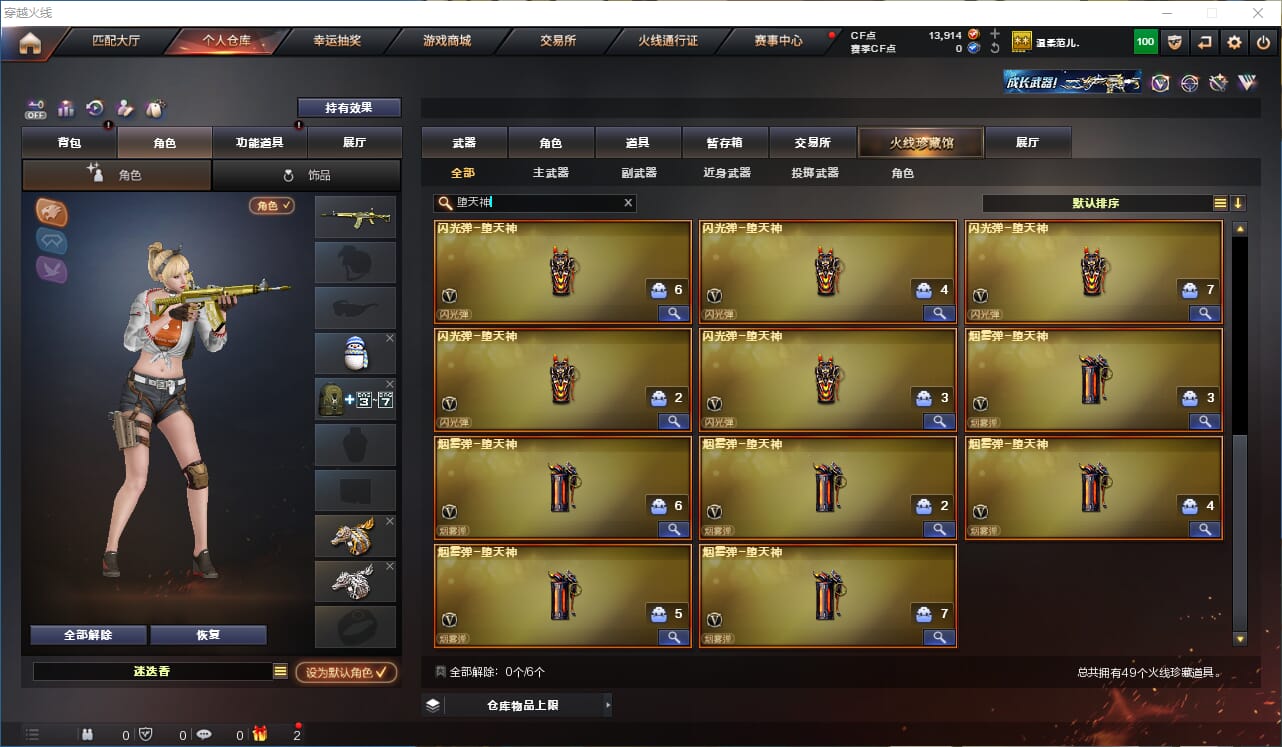This screenshot has width=1282, height=747.
Task: Click the 全部解除 button
Action: (x=88, y=635)
